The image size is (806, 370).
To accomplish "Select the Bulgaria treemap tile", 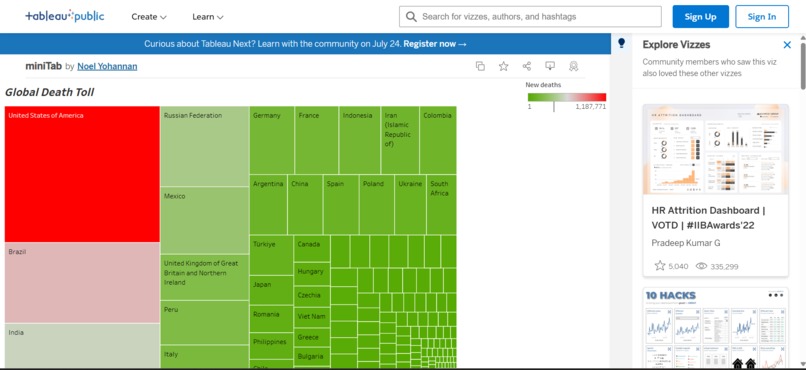I will click(x=312, y=357).
